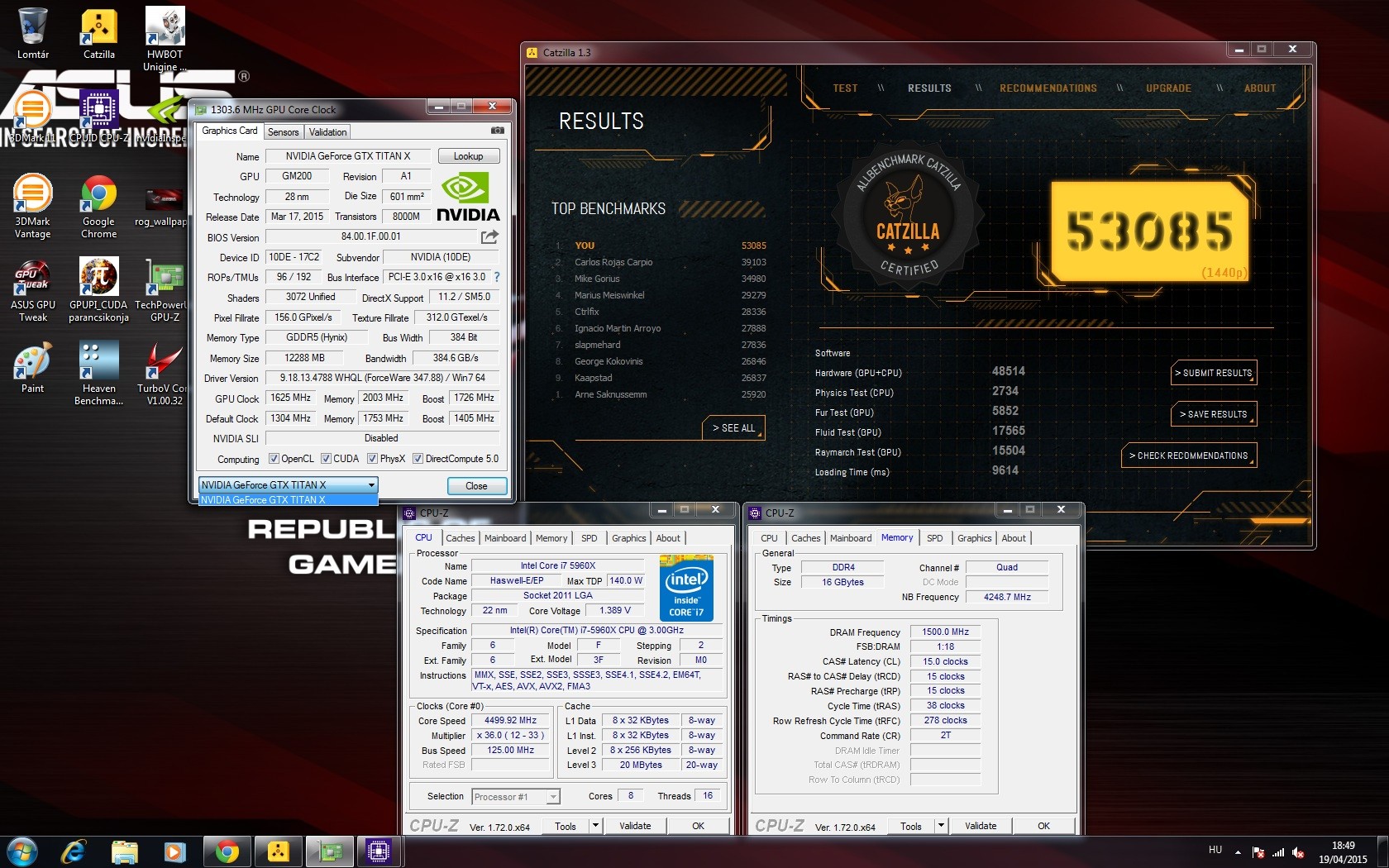The image size is (1389, 868).
Task: Click the GPU-Z BIOS Version field 84.00.1F.00.01
Action: click(371, 237)
